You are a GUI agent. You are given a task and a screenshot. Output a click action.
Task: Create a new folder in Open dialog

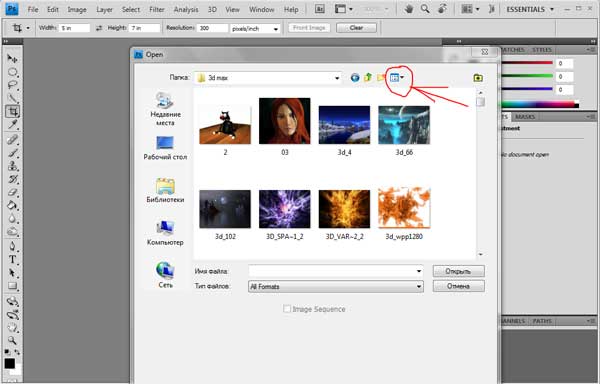(381, 78)
